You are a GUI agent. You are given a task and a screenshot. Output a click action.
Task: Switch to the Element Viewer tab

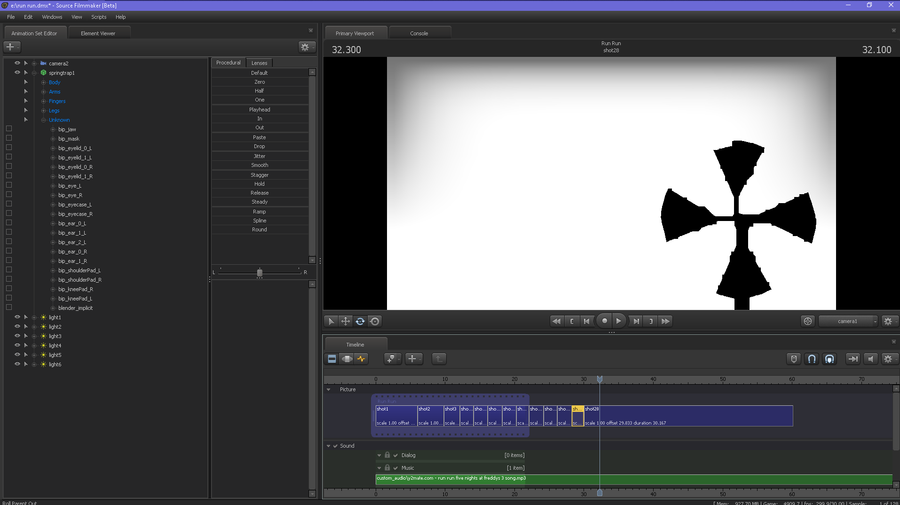point(98,33)
